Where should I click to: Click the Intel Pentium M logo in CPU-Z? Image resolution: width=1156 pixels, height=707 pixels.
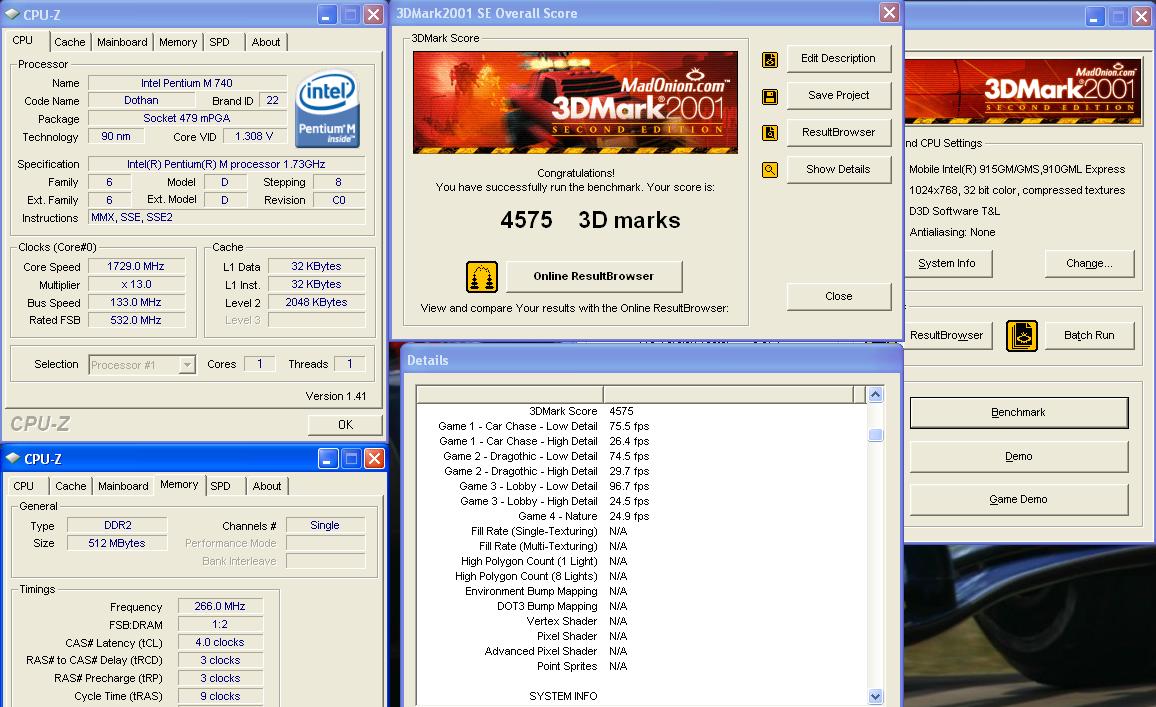(x=327, y=109)
